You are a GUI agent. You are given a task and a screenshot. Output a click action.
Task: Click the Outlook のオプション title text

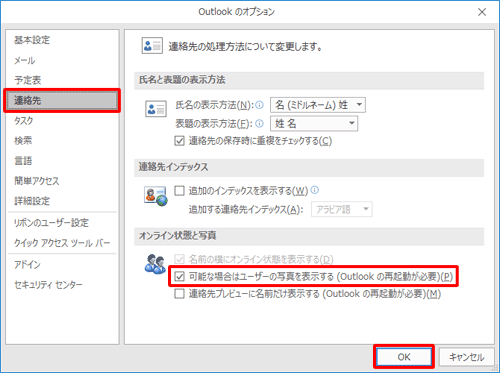point(237,12)
